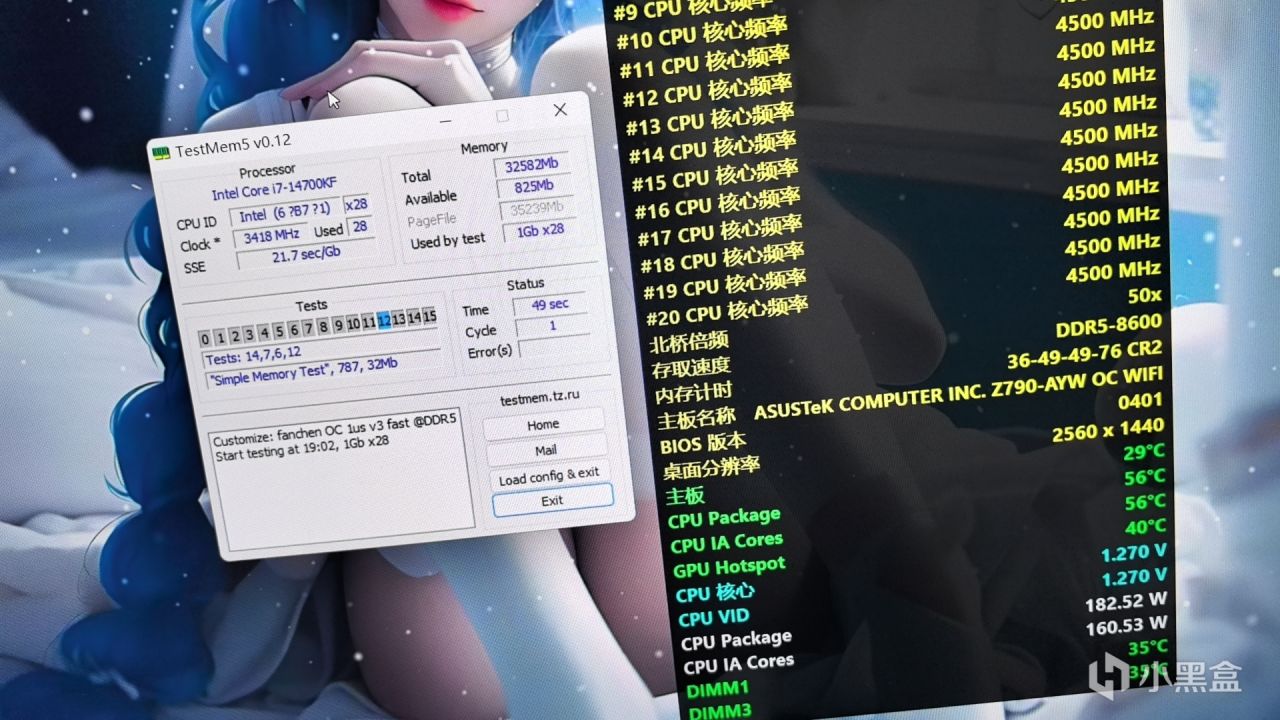Image resolution: width=1280 pixels, height=720 pixels.
Task: Select test box 3 in Tests row
Action: click(249, 335)
